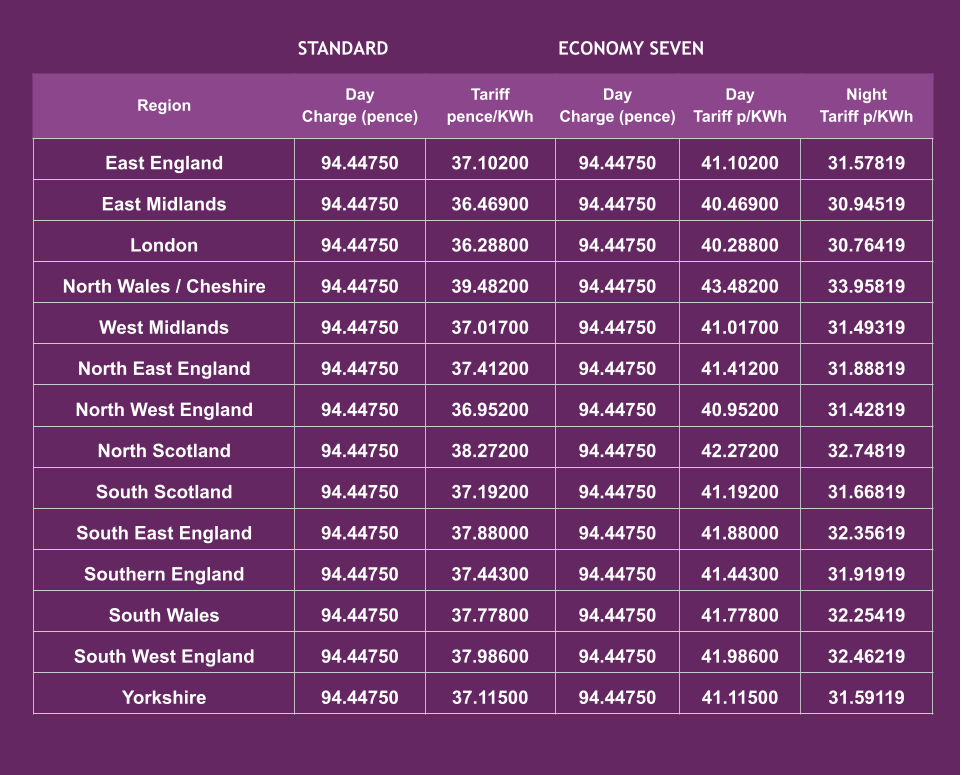Viewport: 963px width, 775px height.
Task: Click the 43.48200 day tariff value
Action: [740, 286]
